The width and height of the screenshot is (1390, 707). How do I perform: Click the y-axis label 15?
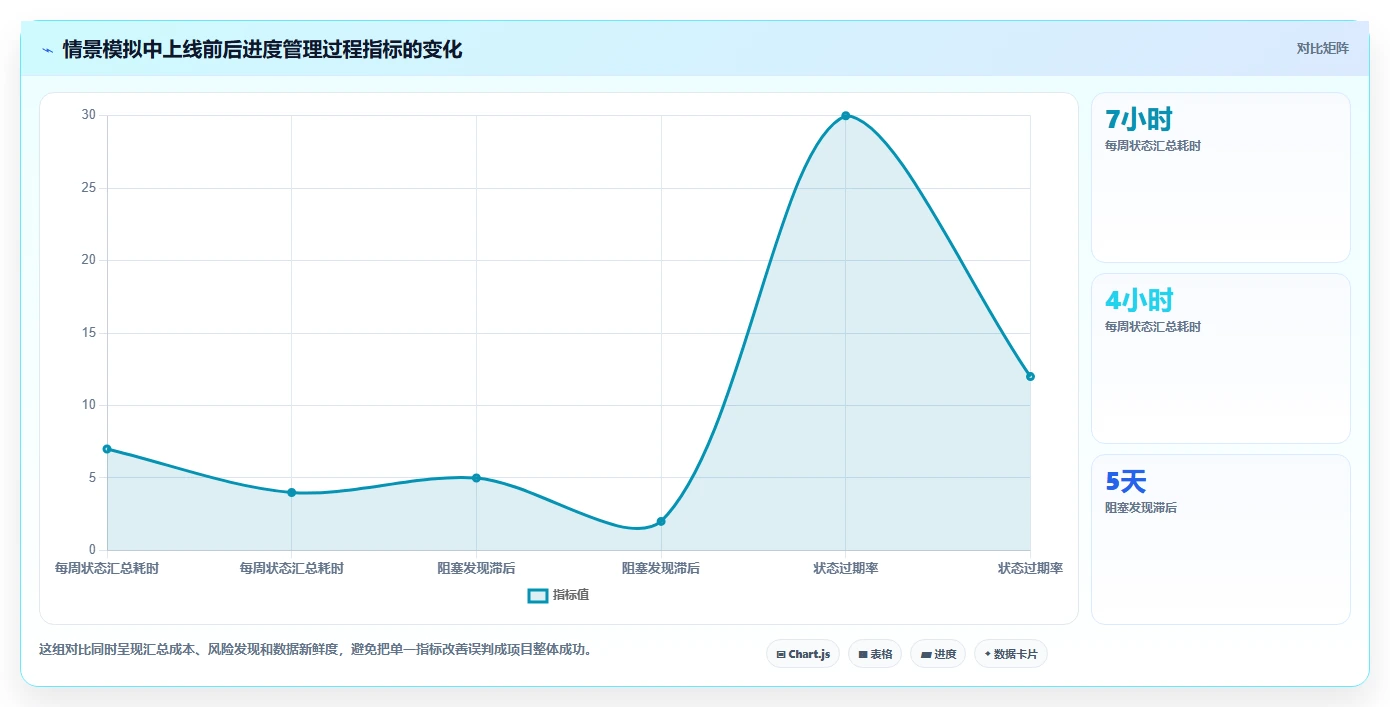89,333
